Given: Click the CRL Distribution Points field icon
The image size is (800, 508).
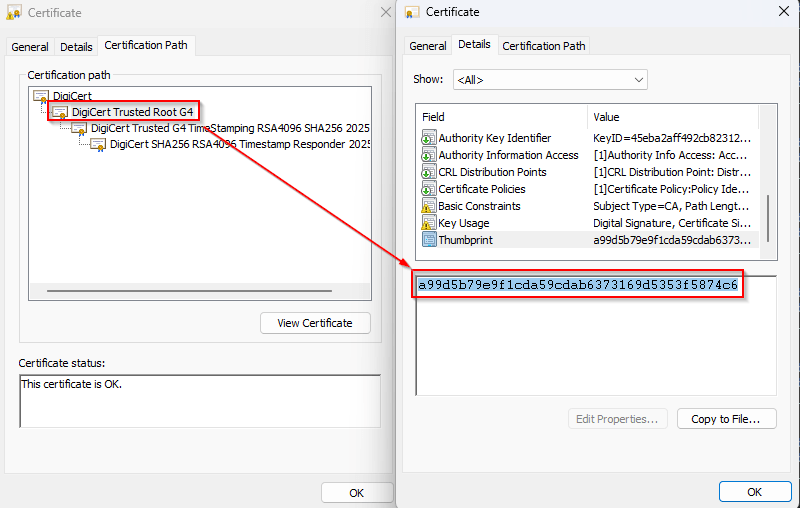Looking at the screenshot, I should tap(428, 173).
